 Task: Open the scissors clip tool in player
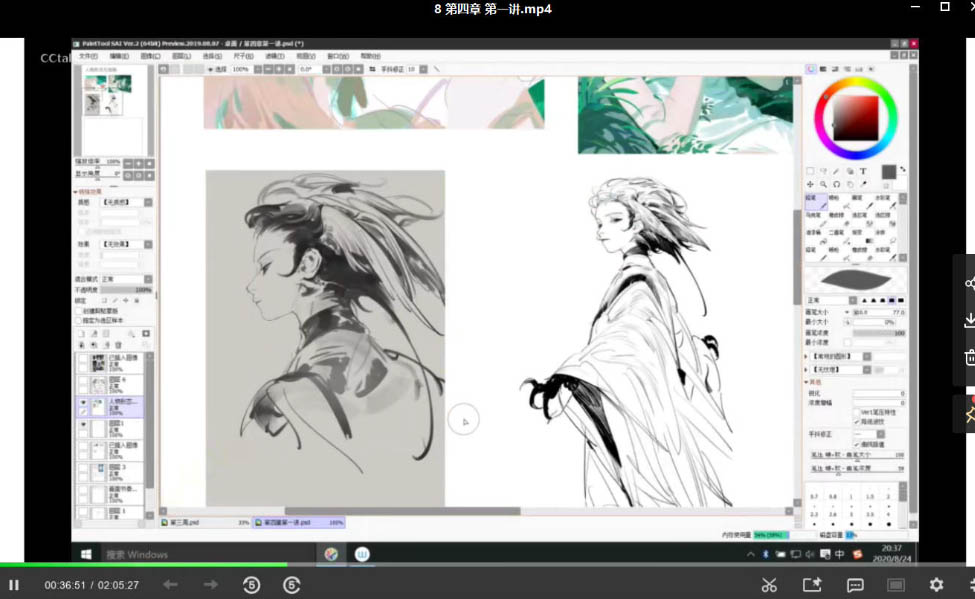coord(769,585)
